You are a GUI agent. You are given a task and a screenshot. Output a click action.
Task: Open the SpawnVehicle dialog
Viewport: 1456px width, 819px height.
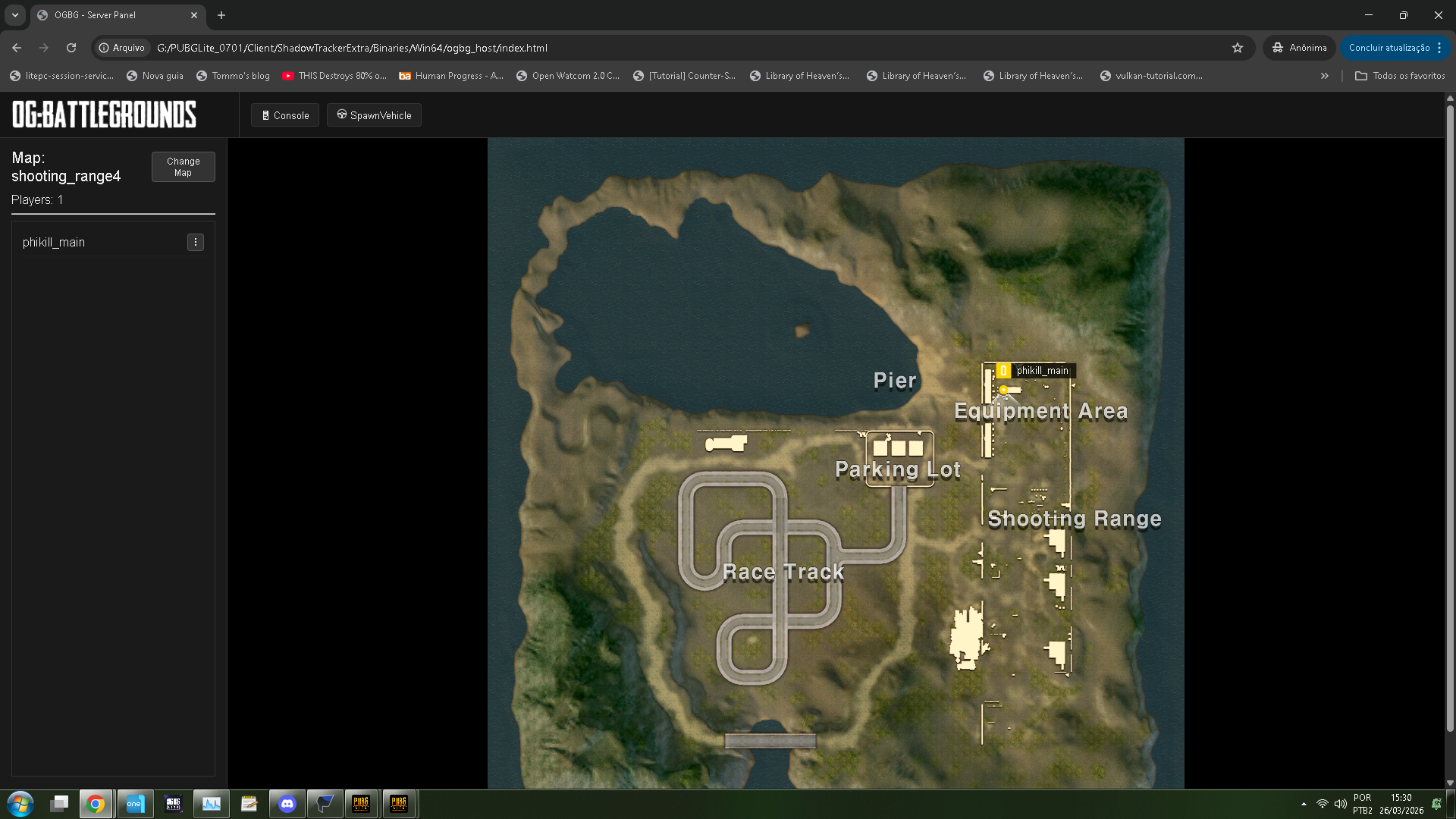pos(374,115)
